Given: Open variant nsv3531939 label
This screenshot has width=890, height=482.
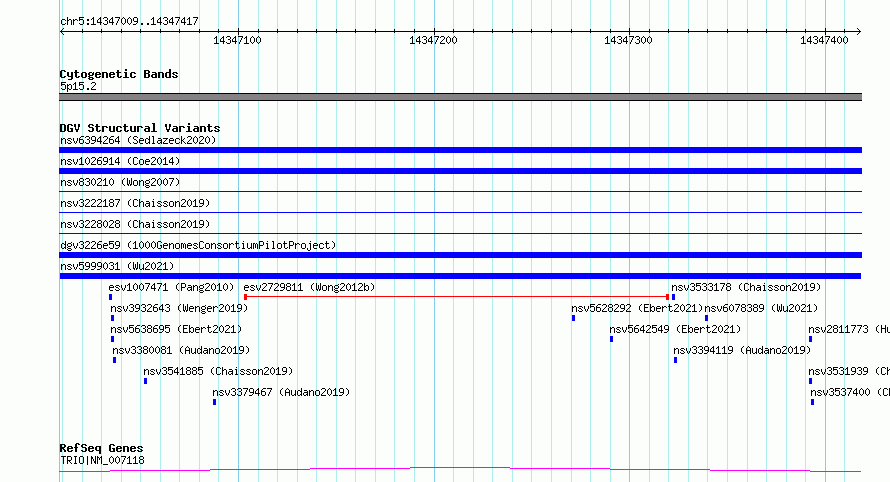Looking at the screenshot, I should click(849, 371).
